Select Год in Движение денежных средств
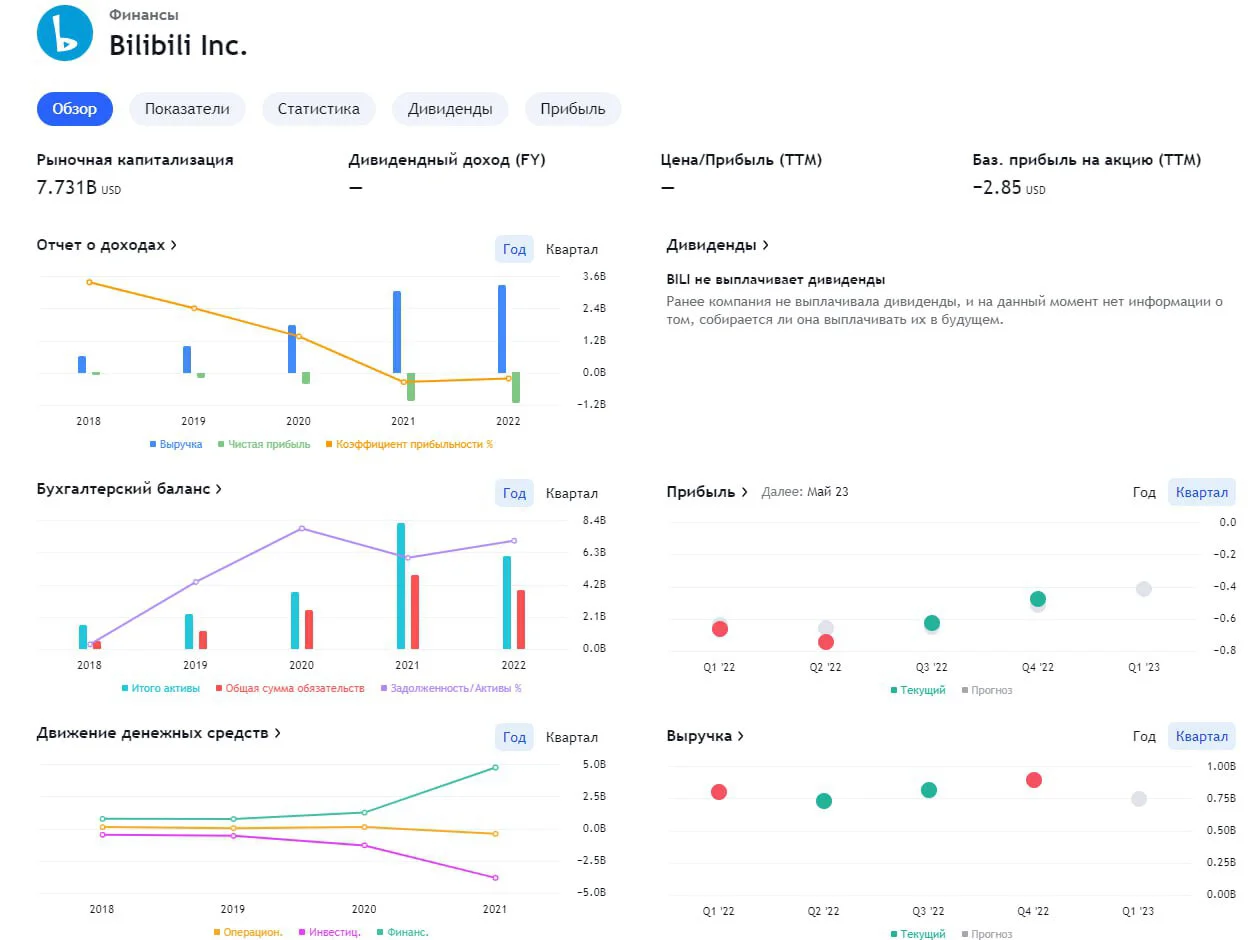The image size is (1259, 940). [514, 737]
